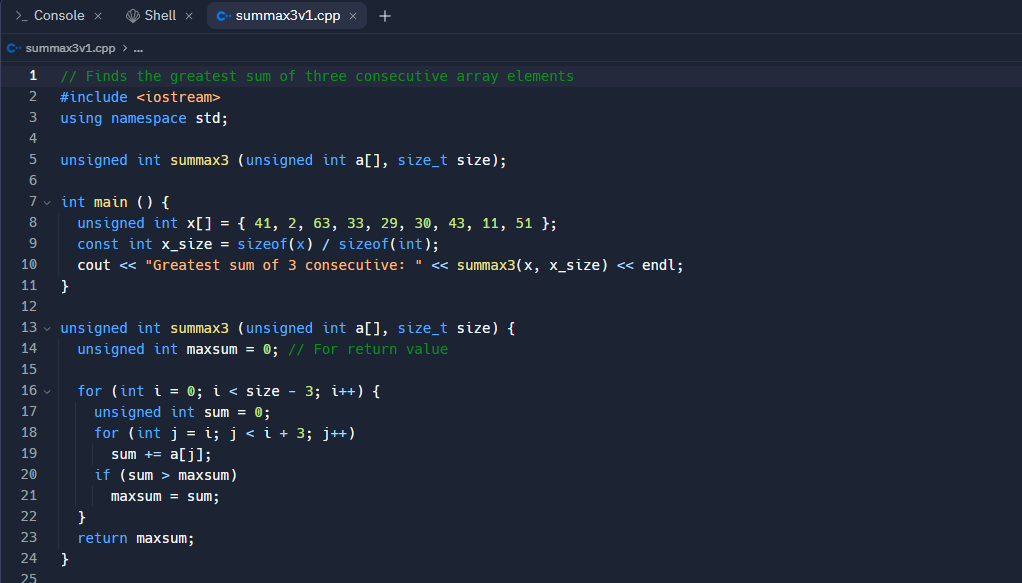Select the summax3v1.cpp editor tab
The height and width of the screenshot is (583, 1022).
[287, 16]
